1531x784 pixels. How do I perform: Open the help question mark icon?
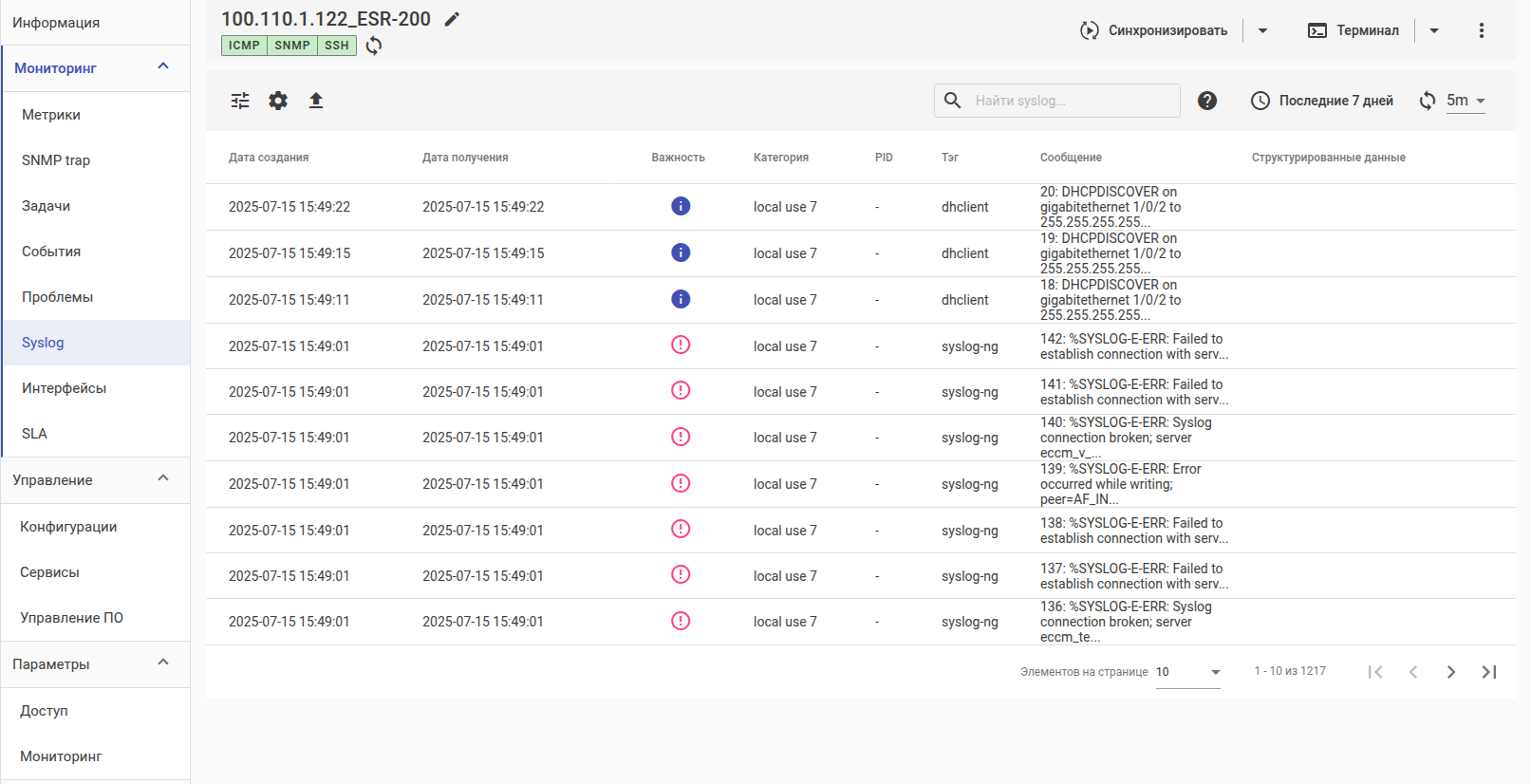[1207, 101]
